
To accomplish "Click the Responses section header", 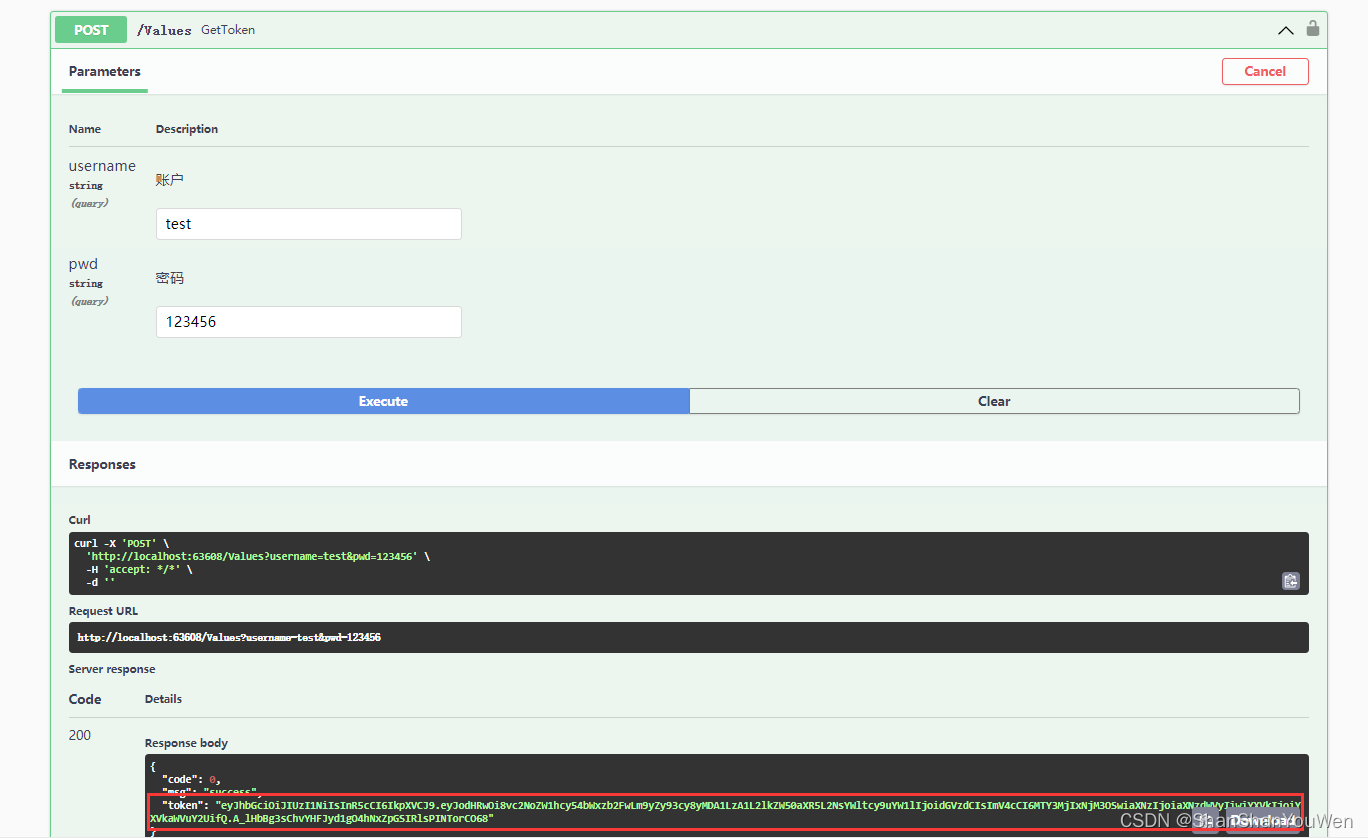I will tap(102, 463).
